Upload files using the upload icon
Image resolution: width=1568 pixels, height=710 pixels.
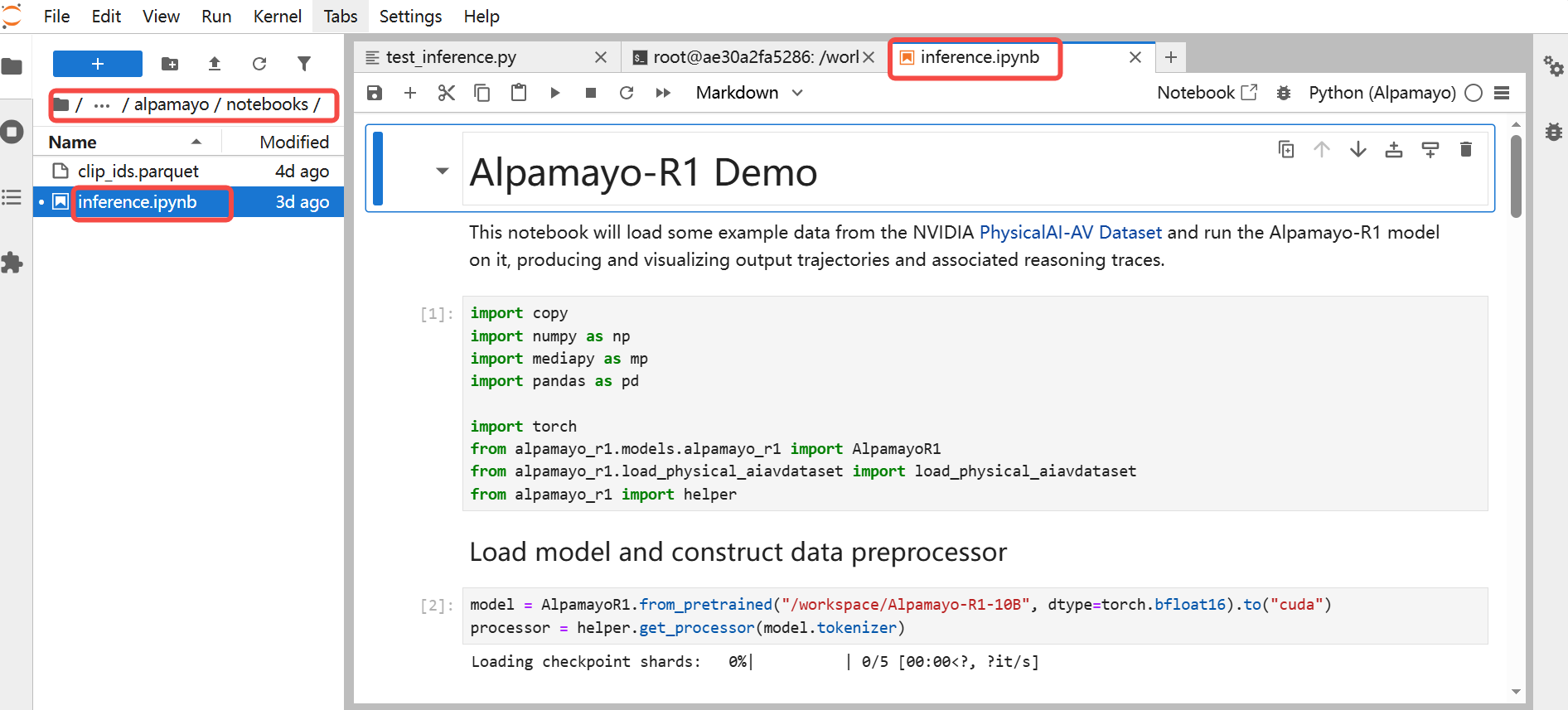point(215,64)
